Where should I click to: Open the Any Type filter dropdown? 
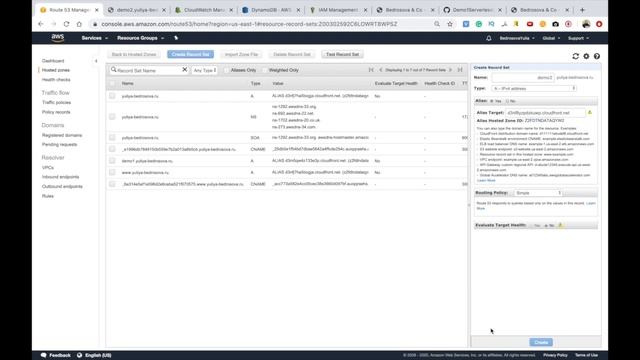tap(204, 70)
